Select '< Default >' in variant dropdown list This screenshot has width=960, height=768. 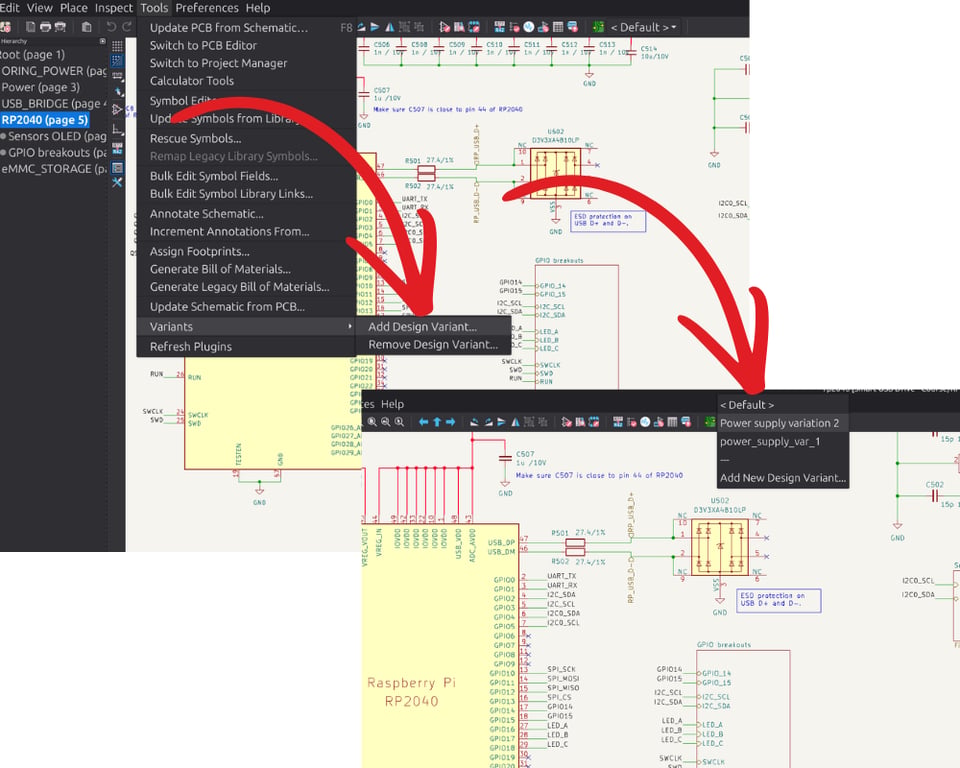click(747, 405)
